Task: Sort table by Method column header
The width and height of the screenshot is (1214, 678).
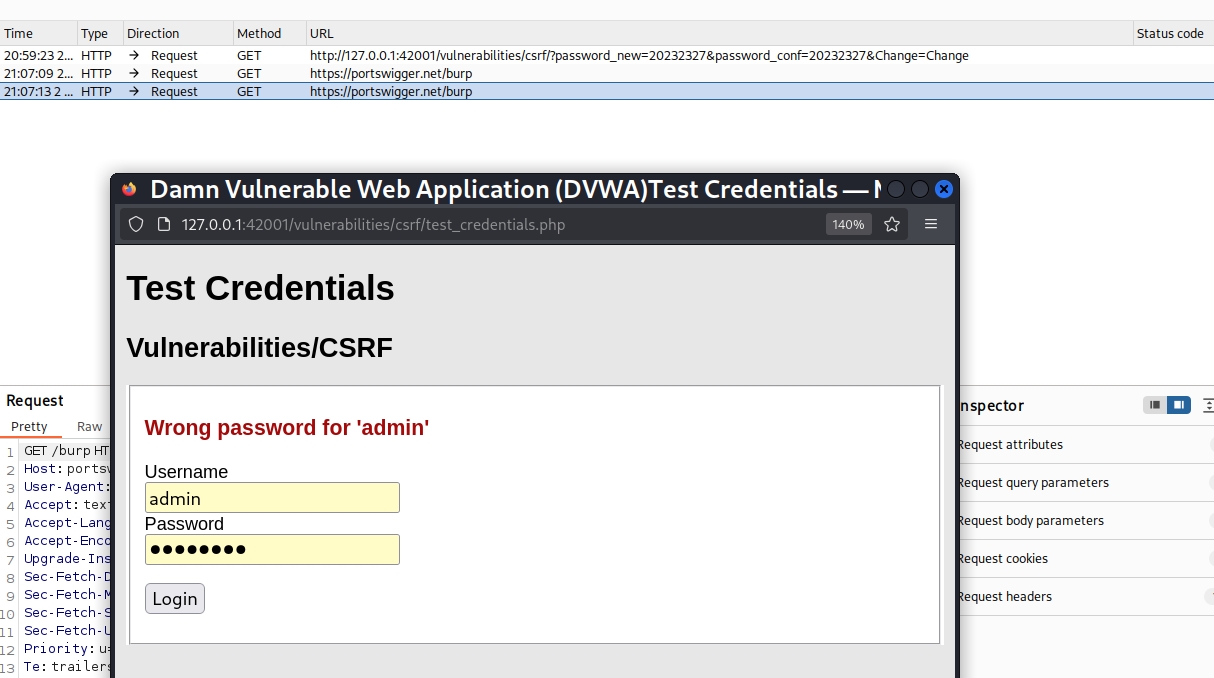Action: [269, 33]
